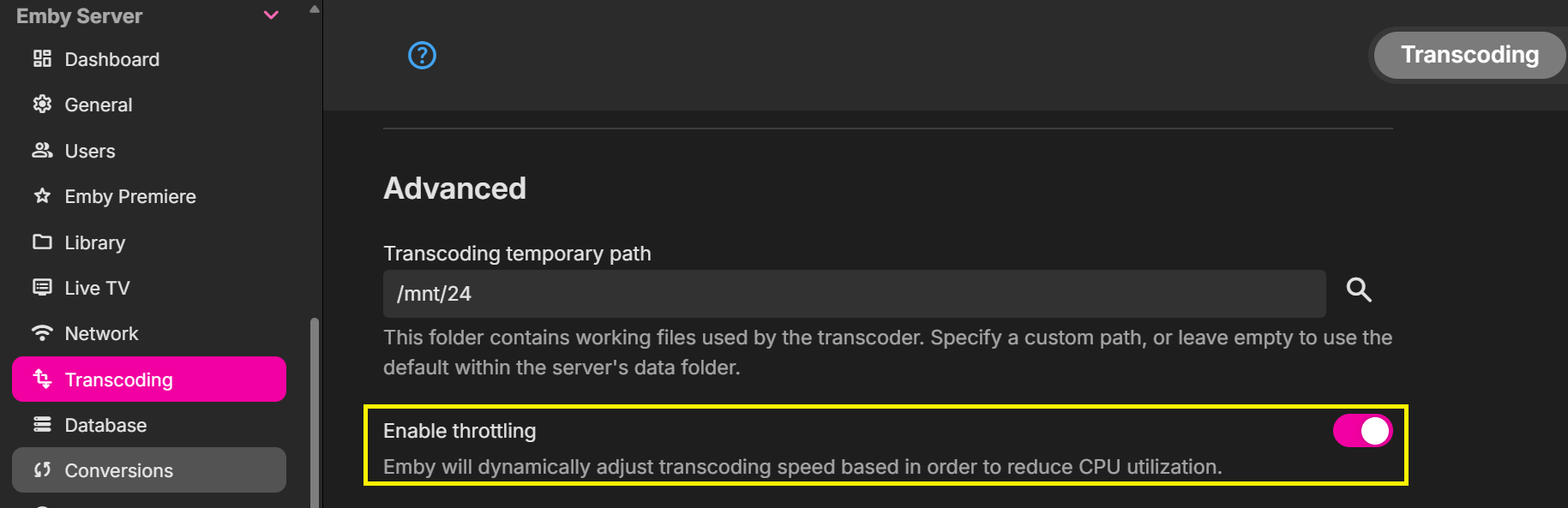
Task: Browse for transcoding path with magnifier
Action: (1359, 290)
